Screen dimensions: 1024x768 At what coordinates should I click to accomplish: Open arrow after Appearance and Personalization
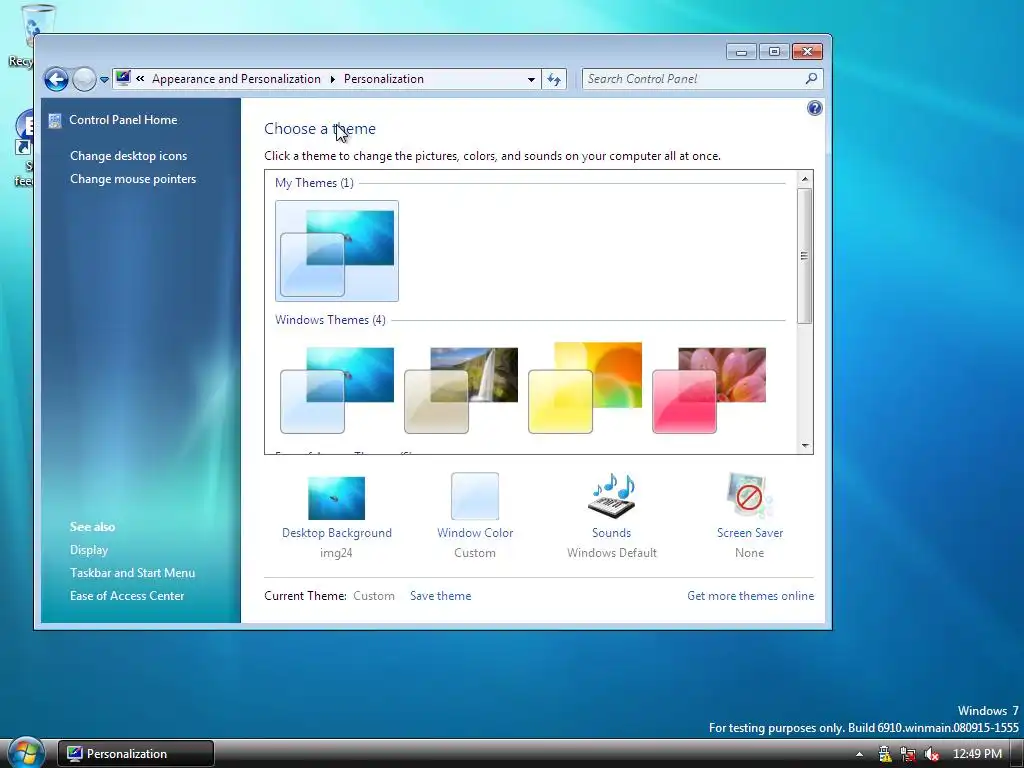[332, 79]
